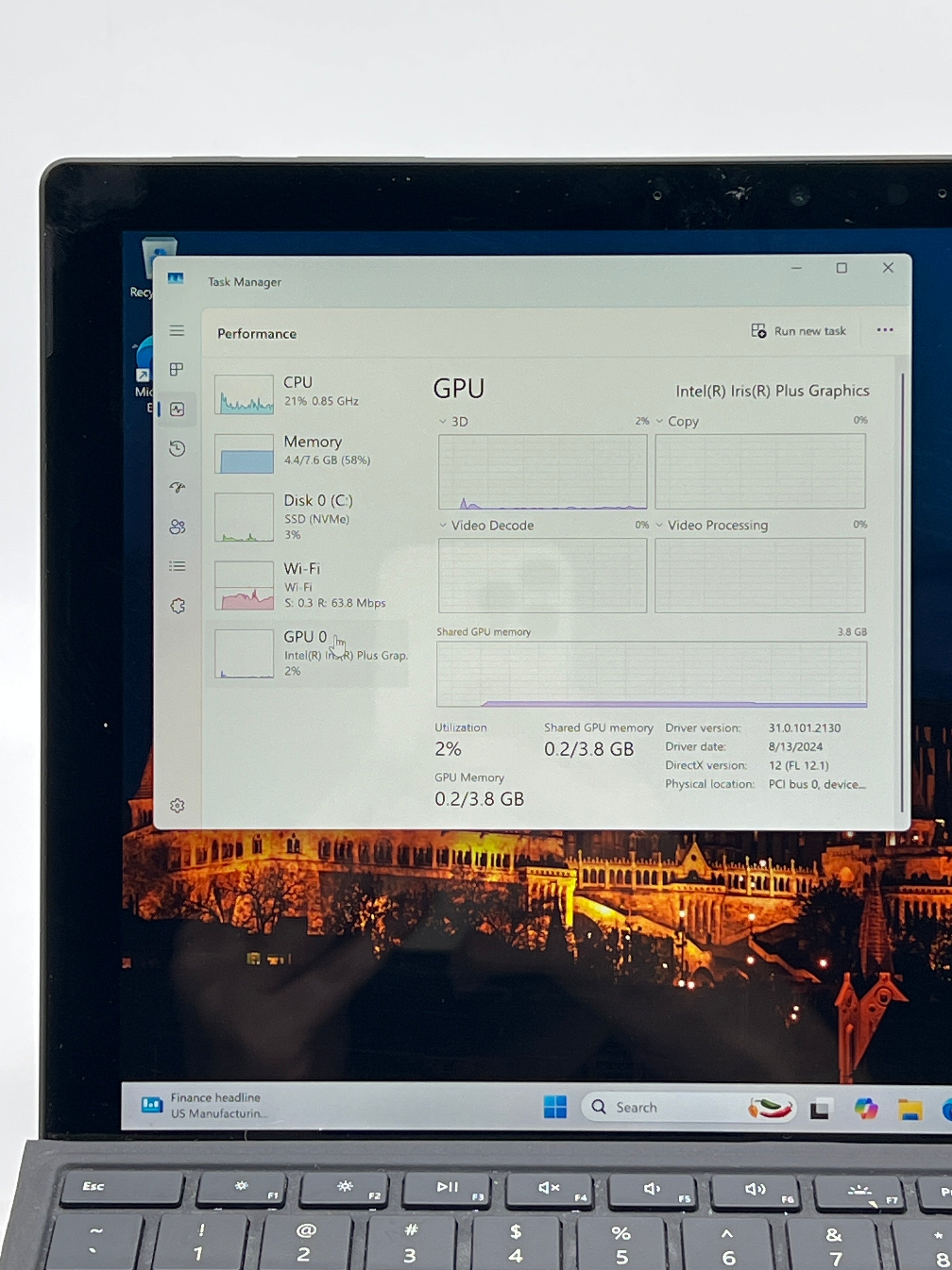
Task: Open the Services puzzle sidebar icon
Action: (178, 606)
